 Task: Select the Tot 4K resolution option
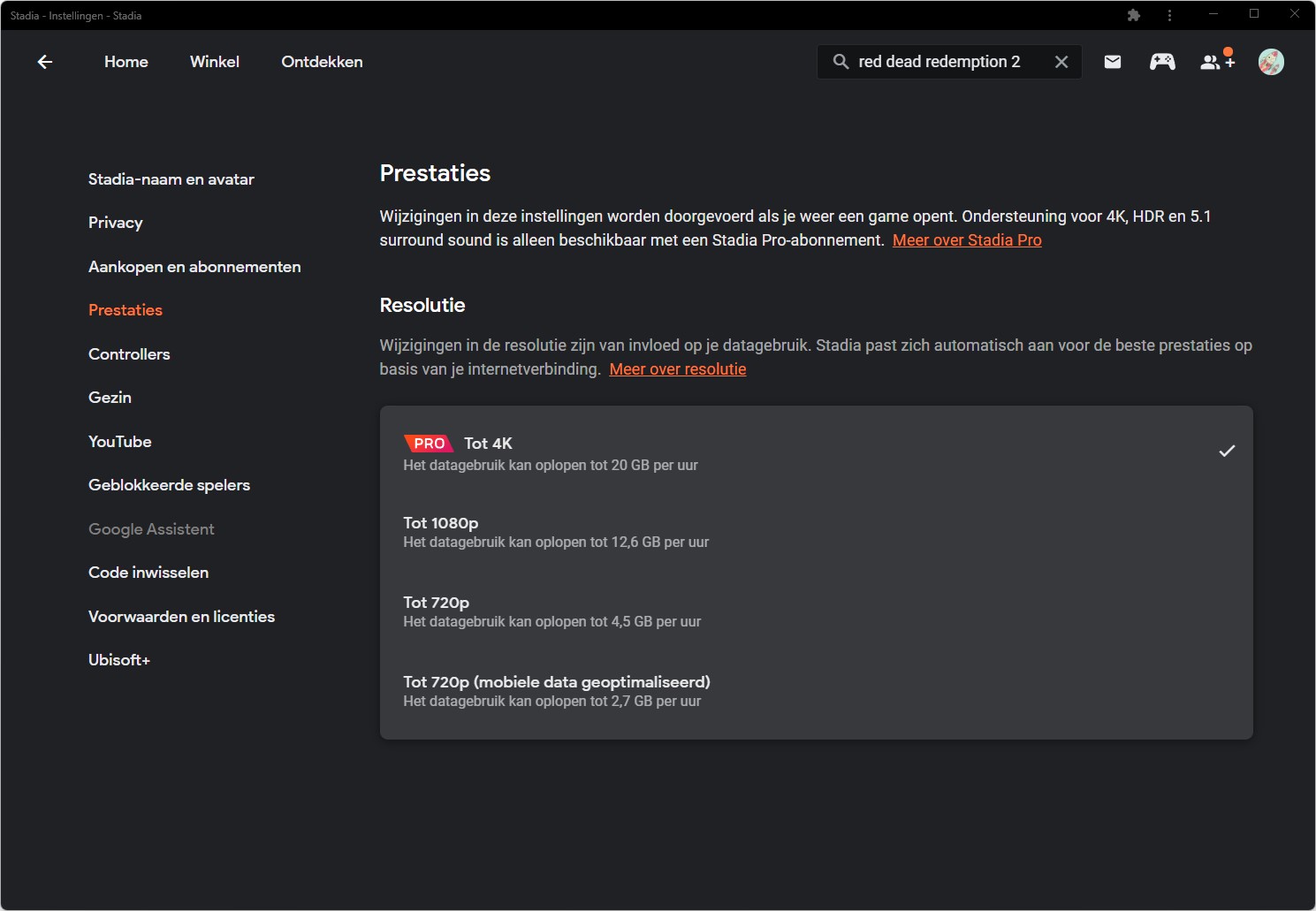click(x=817, y=452)
